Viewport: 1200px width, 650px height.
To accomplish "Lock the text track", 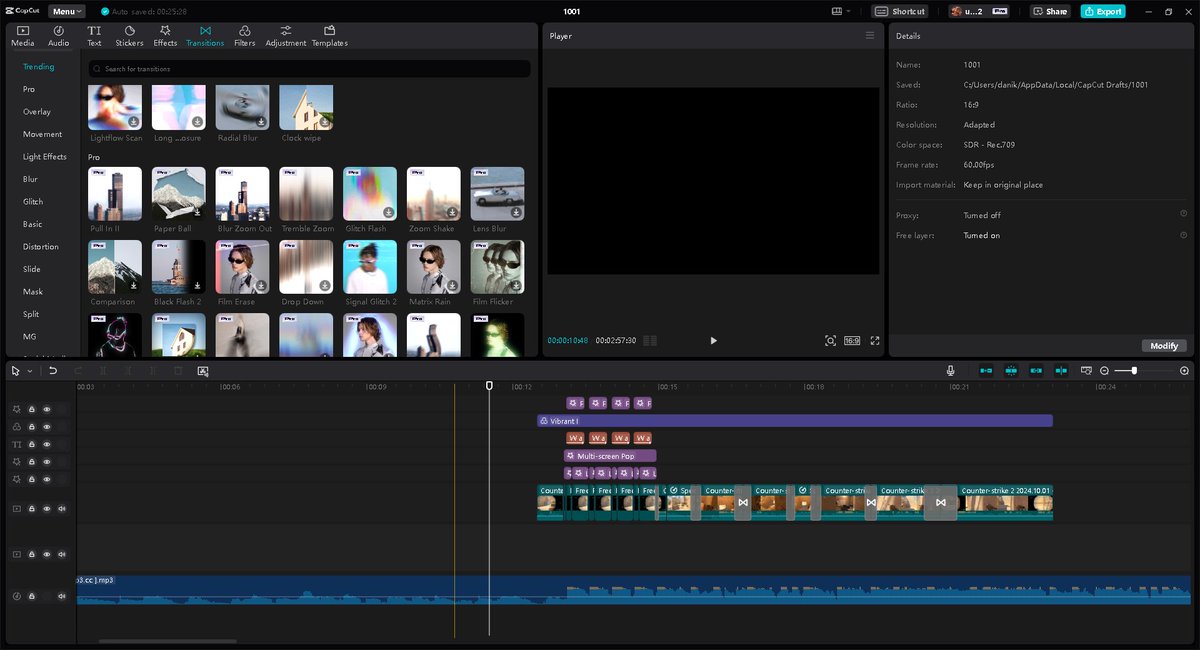I will pyautogui.click(x=31, y=444).
